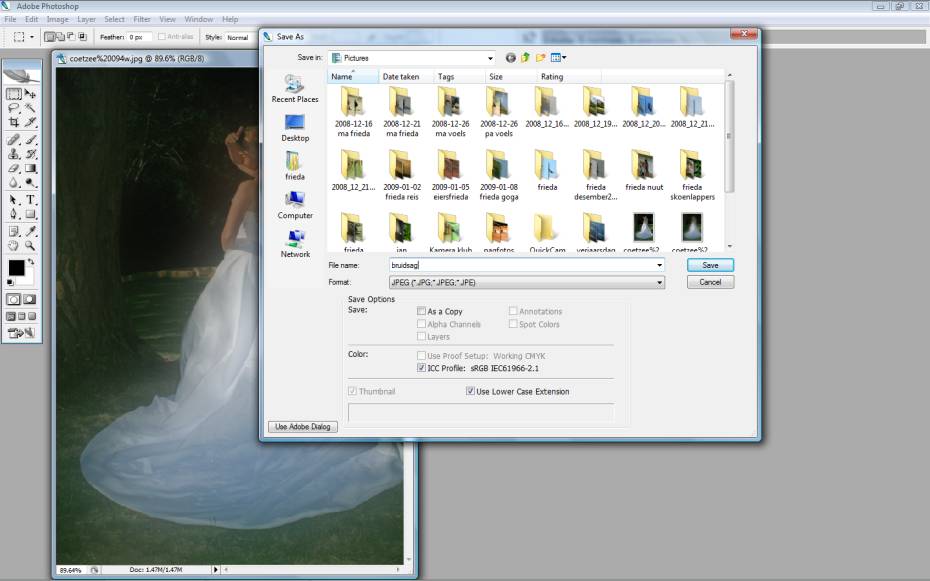Cancel the Save As dialog
930x581 pixels.
click(x=710, y=282)
